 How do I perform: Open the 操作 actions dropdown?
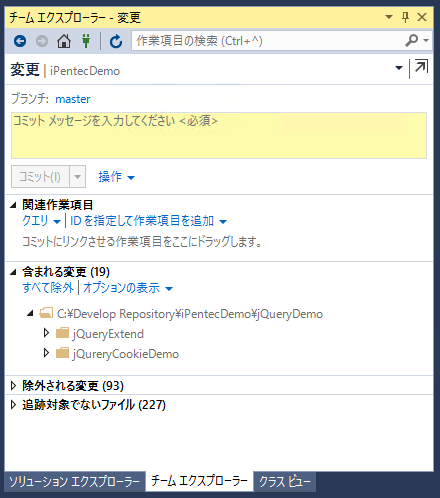click(x=116, y=177)
